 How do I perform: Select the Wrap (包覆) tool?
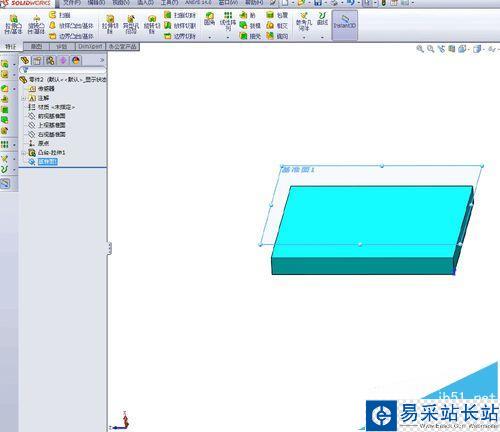[277, 15]
